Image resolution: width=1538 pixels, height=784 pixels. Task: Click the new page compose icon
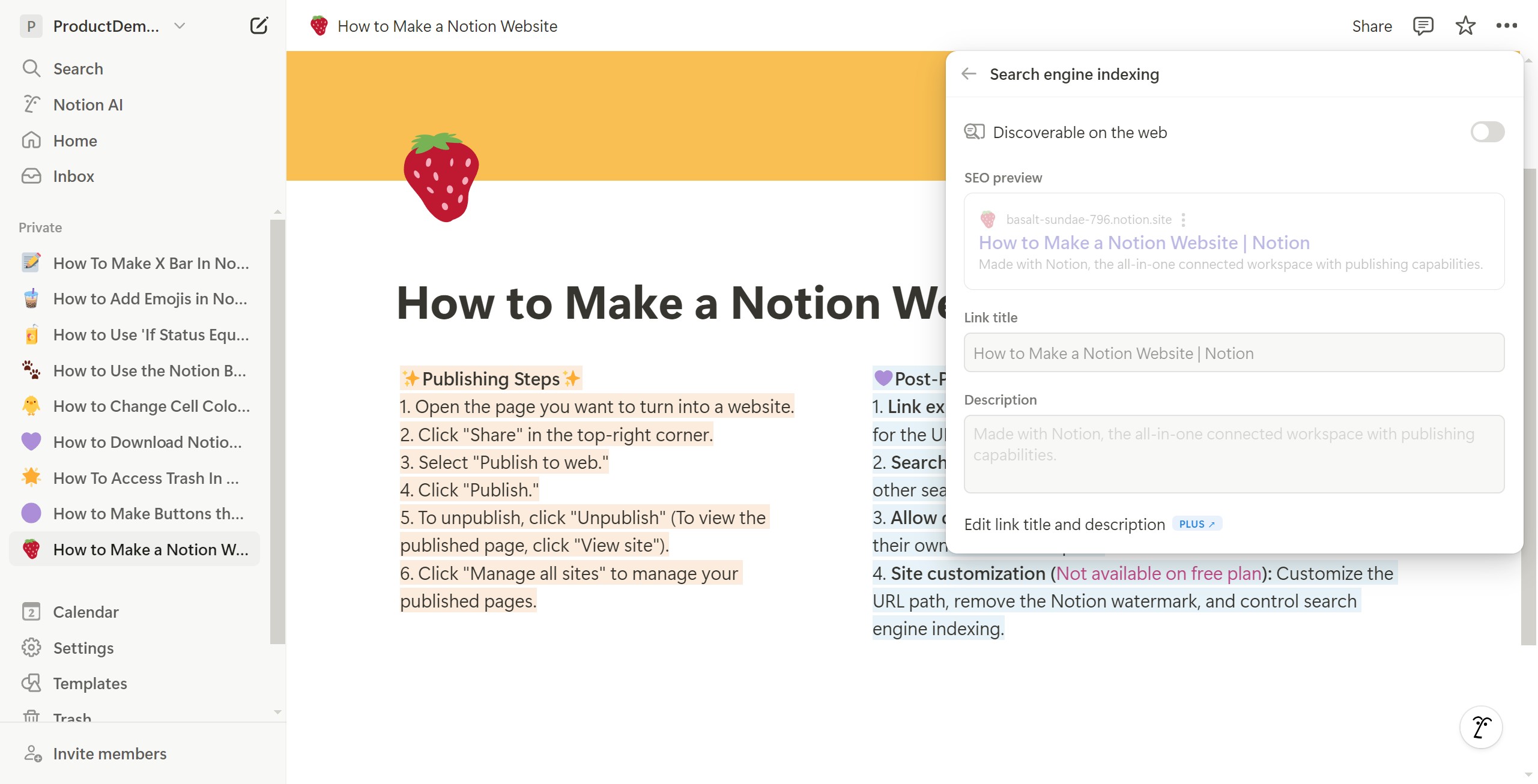coord(259,26)
